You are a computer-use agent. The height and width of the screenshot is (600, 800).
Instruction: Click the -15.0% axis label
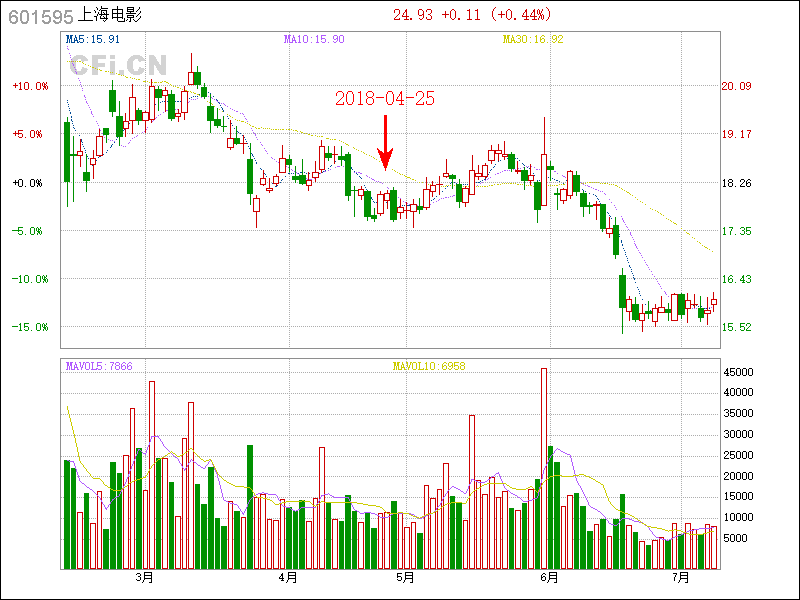tap(31, 327)
